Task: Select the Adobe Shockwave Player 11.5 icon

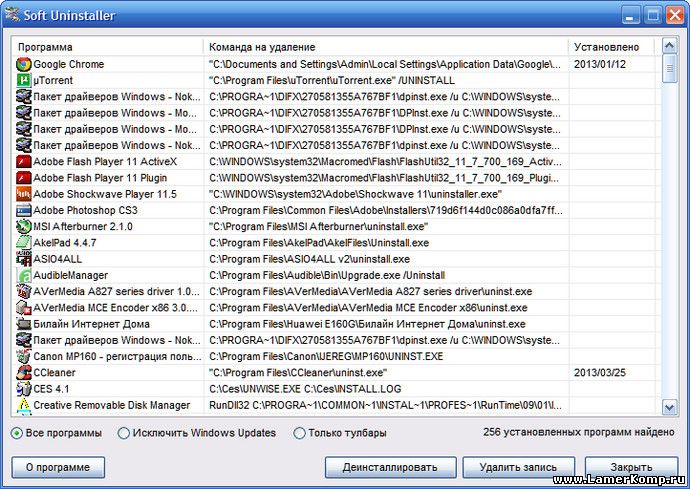Action: pyautogui.click(x=23, y=194)
